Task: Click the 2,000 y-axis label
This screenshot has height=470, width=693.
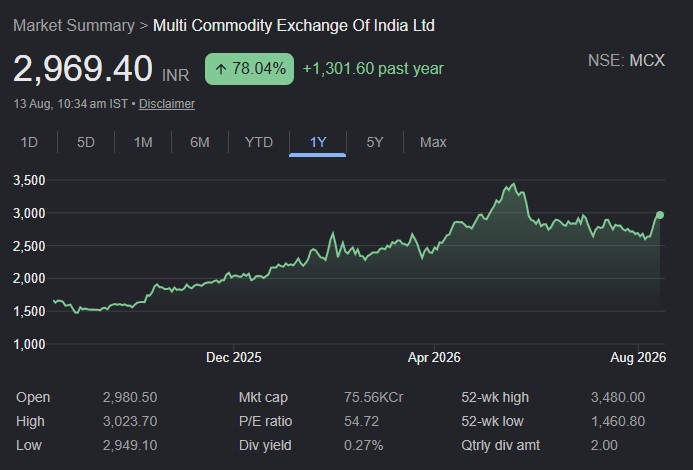Action: tap(29, 279)
